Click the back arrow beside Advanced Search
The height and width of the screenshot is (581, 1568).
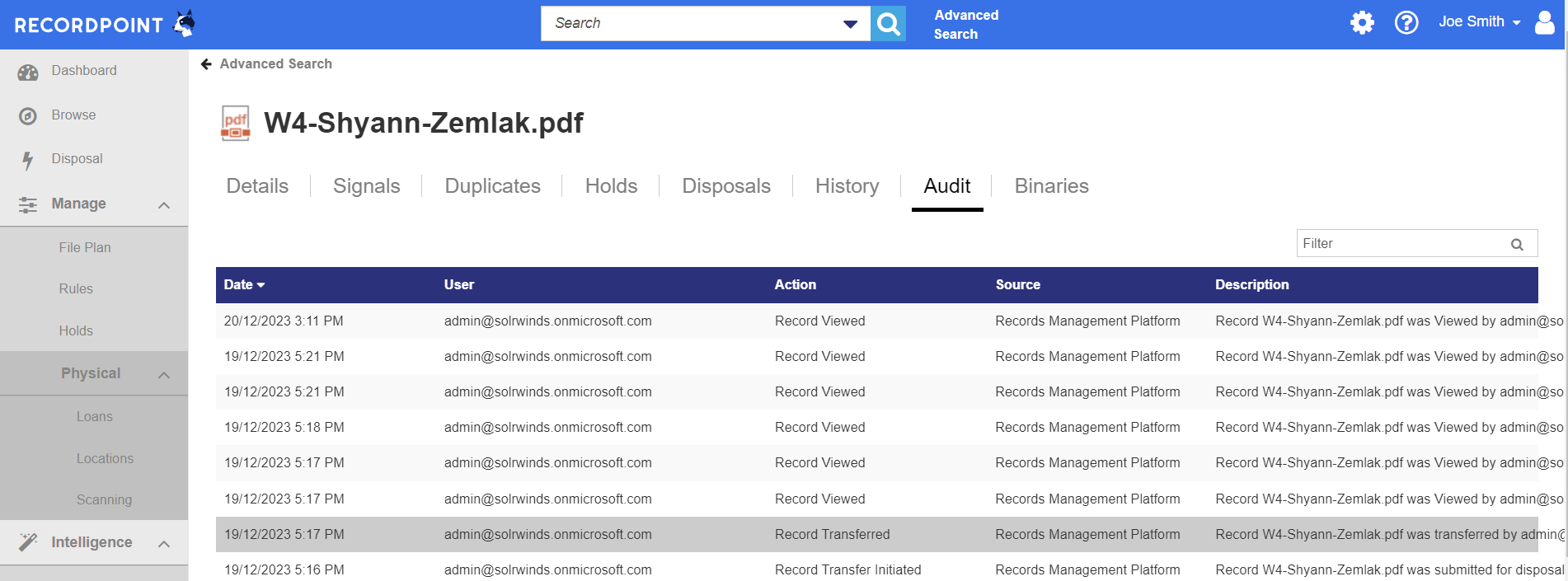(206, 64)
